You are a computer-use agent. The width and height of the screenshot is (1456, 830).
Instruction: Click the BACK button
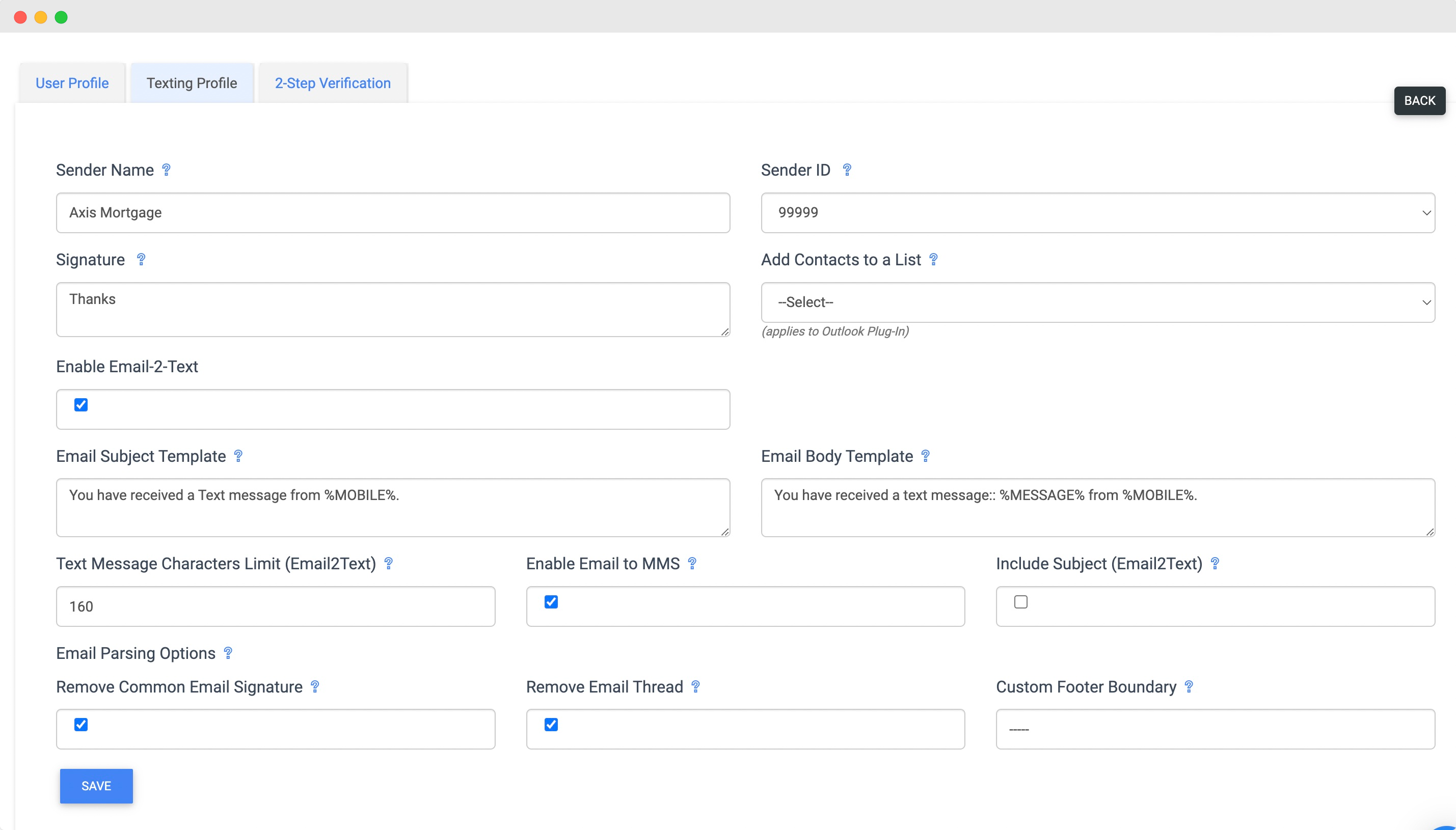pyautogui.click(x=1419, y=101)
